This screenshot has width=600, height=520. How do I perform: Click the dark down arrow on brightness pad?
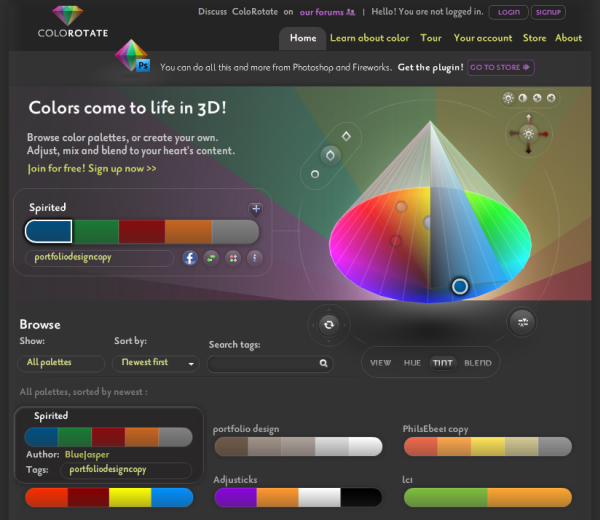(529, 148)
